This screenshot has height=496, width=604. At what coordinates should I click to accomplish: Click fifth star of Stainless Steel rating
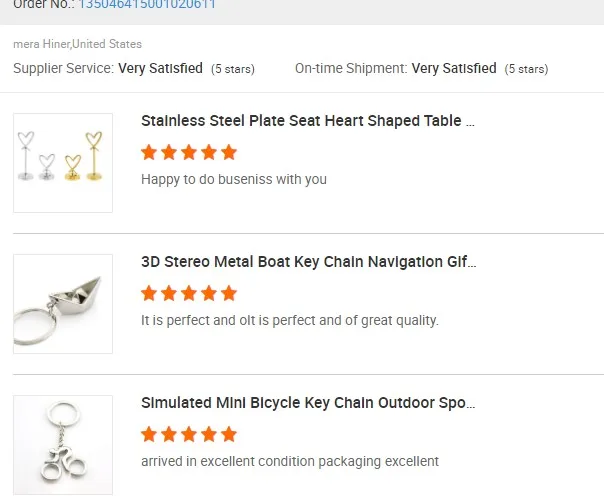[x=229, y=153]
